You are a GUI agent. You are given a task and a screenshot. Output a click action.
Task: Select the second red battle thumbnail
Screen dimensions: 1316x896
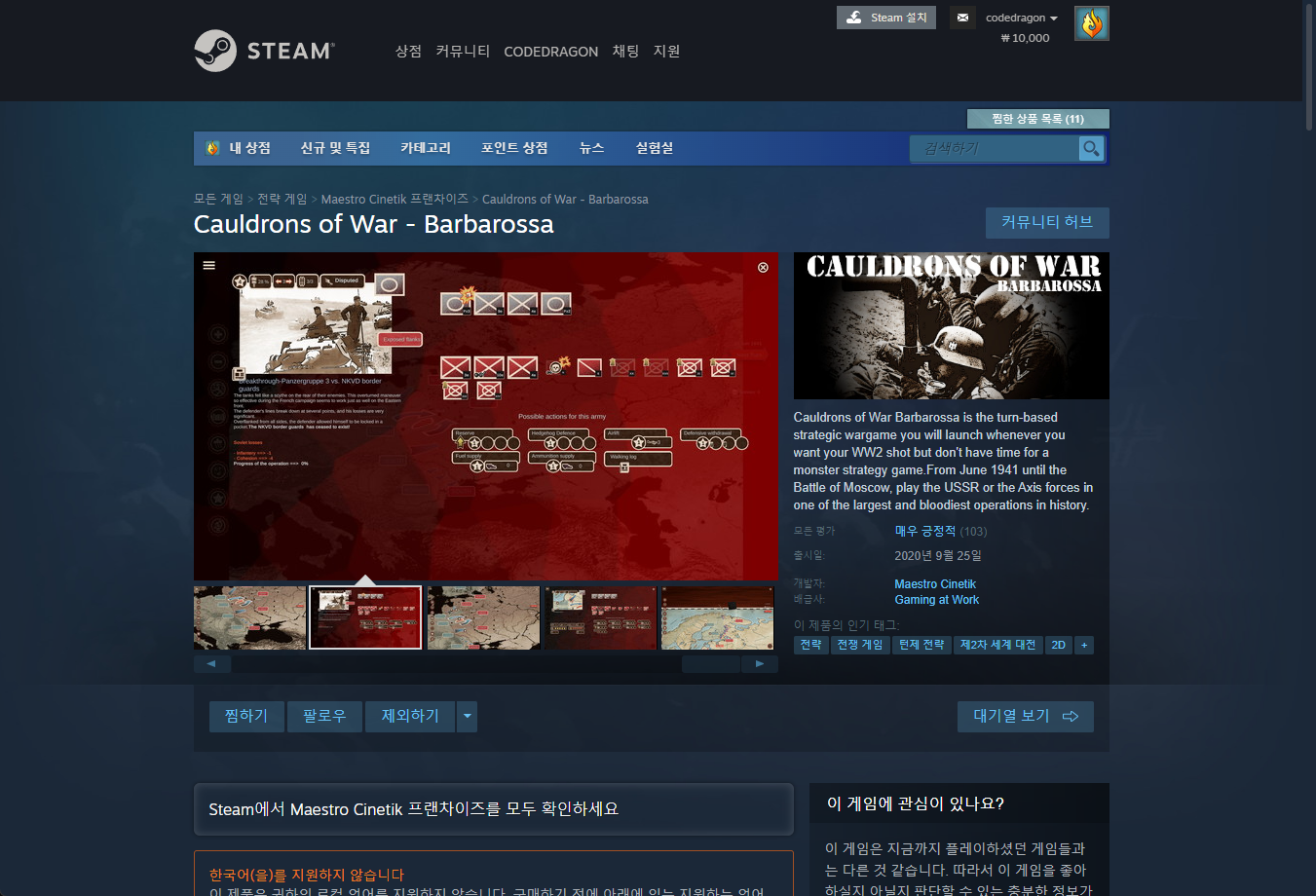click(x=365, y=617)
